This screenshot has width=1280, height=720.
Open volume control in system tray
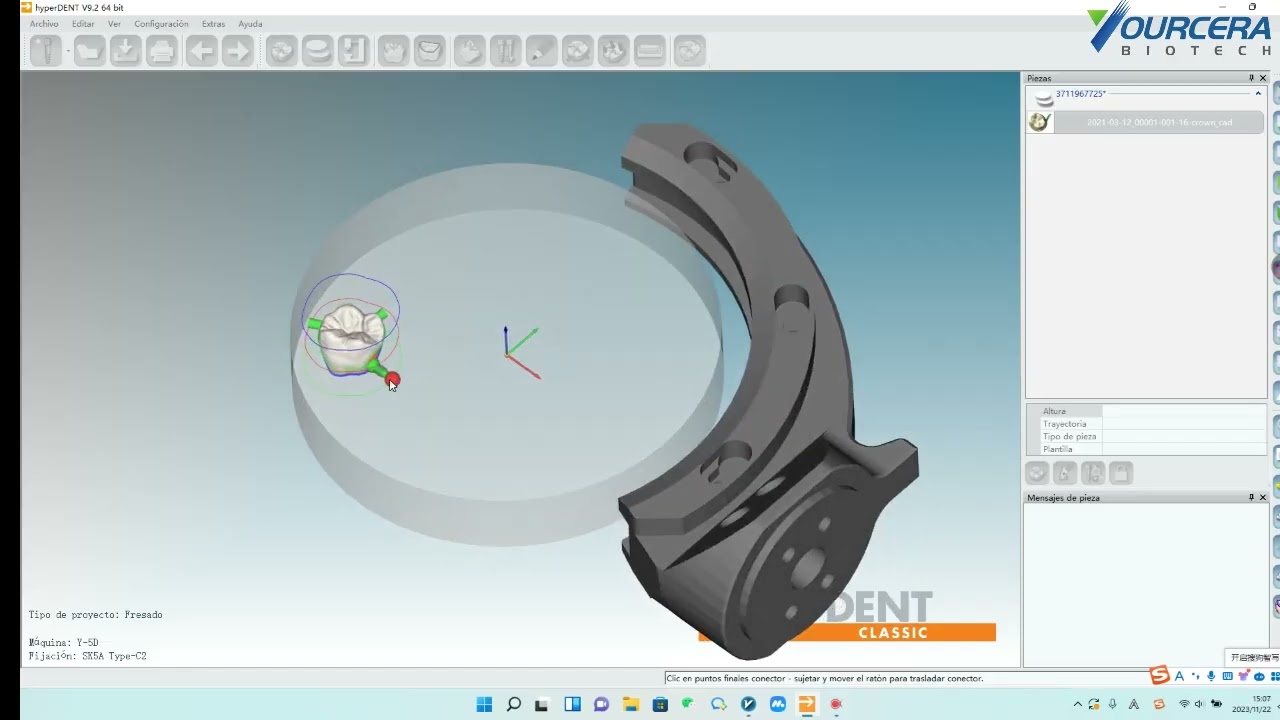tap(1200, 704)
